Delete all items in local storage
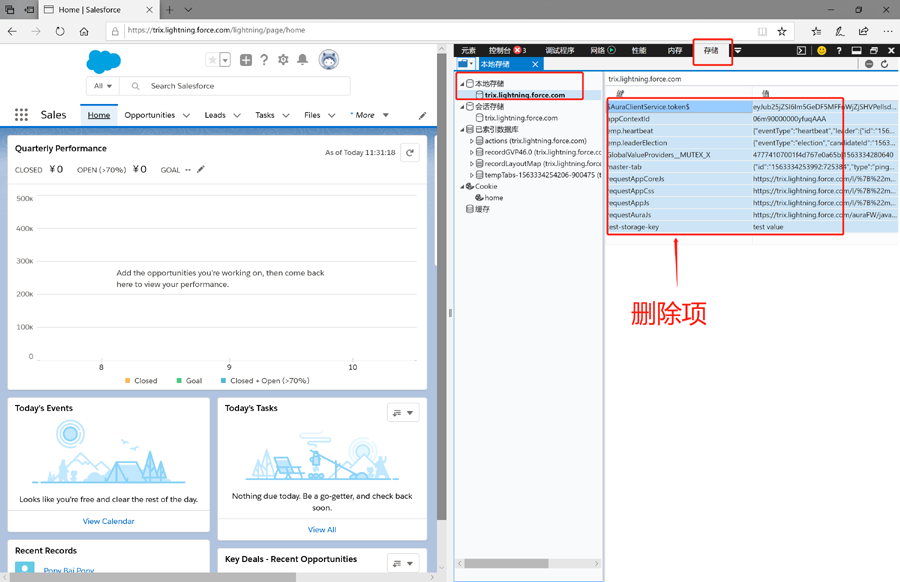The height and width of the screenshot is (582, 900). [x=869, y=64]
